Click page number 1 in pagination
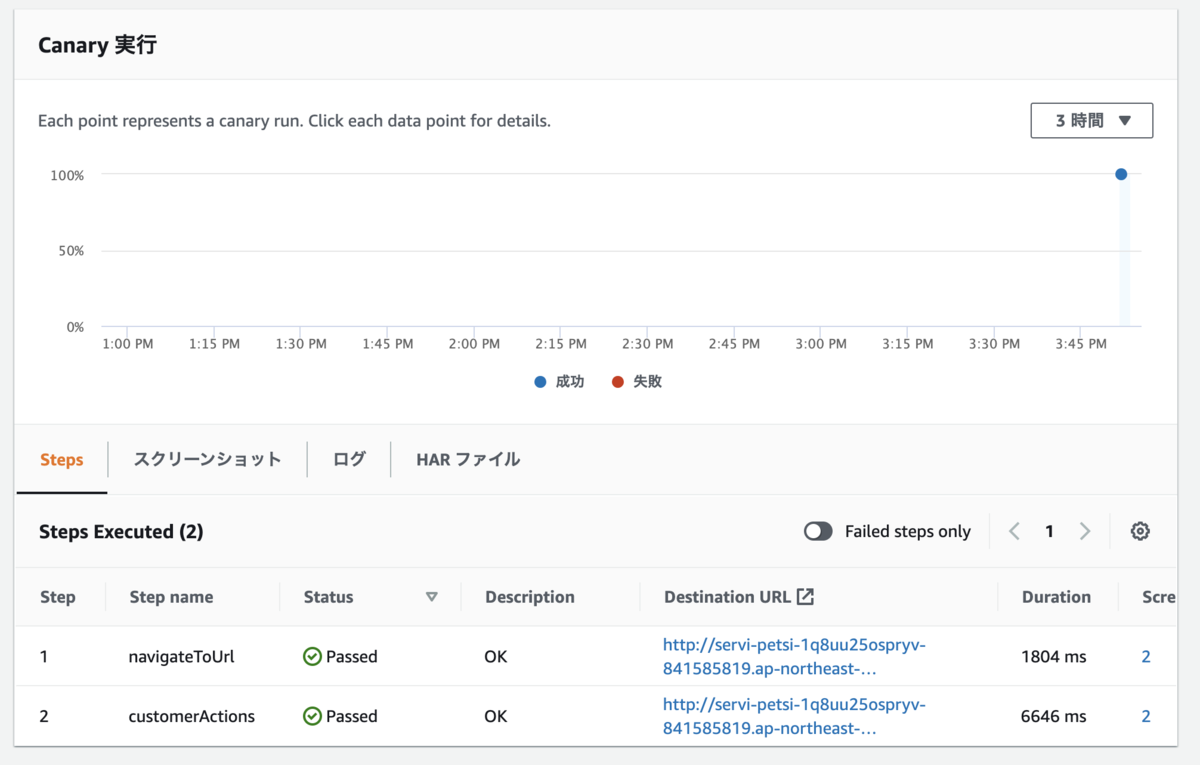The height and width of the screenshot is (765, 1200). pos(1049,532)
